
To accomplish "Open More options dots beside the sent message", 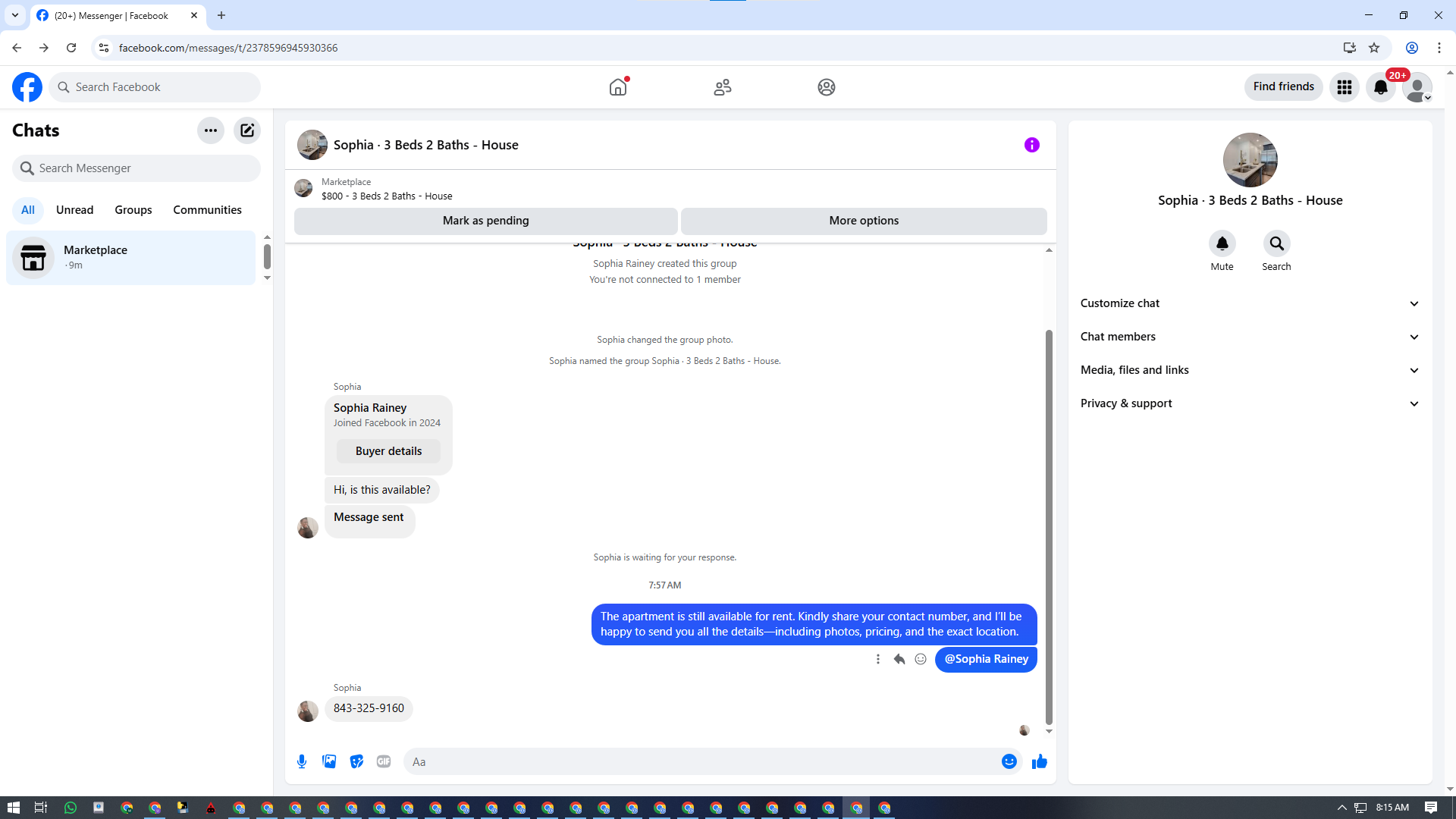I will (878, 659).
